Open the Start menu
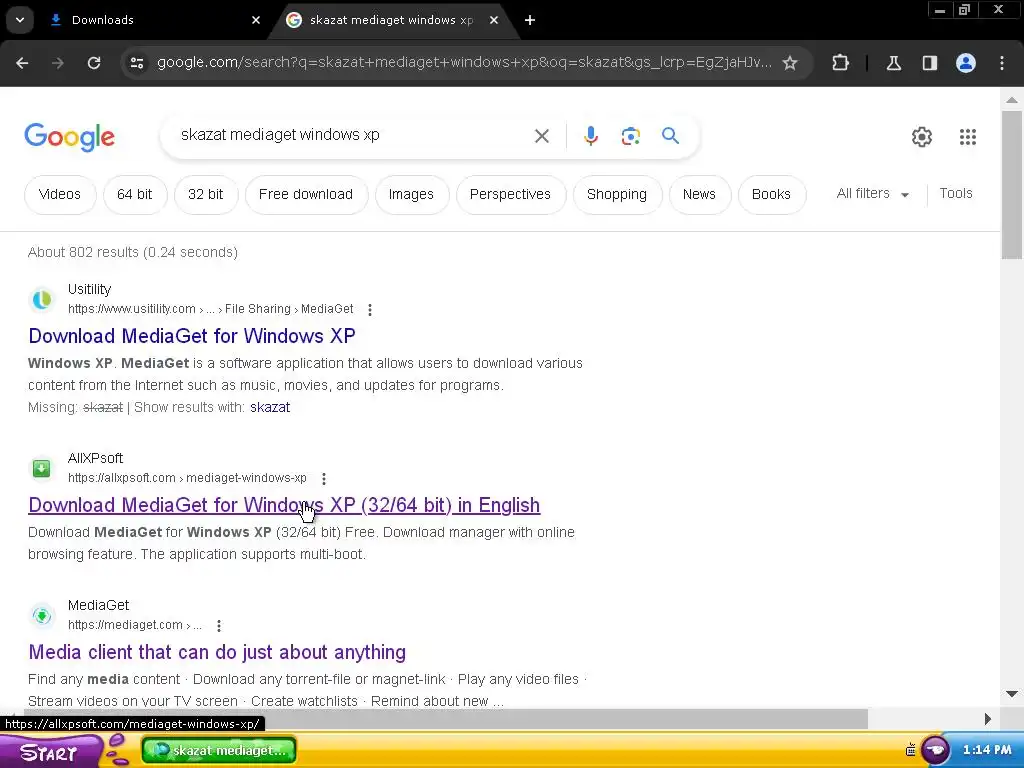 click(49, 752)
